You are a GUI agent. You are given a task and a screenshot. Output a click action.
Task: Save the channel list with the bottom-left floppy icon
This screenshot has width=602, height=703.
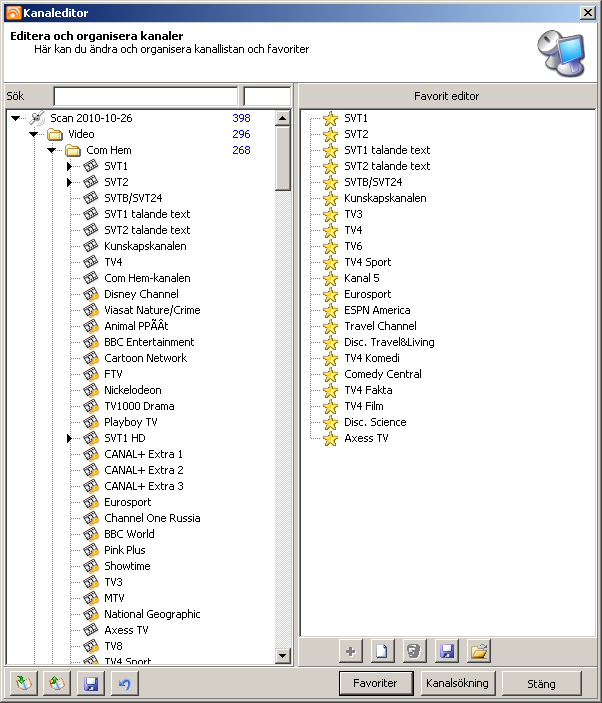pyautogui.click(x=91, y=683)
